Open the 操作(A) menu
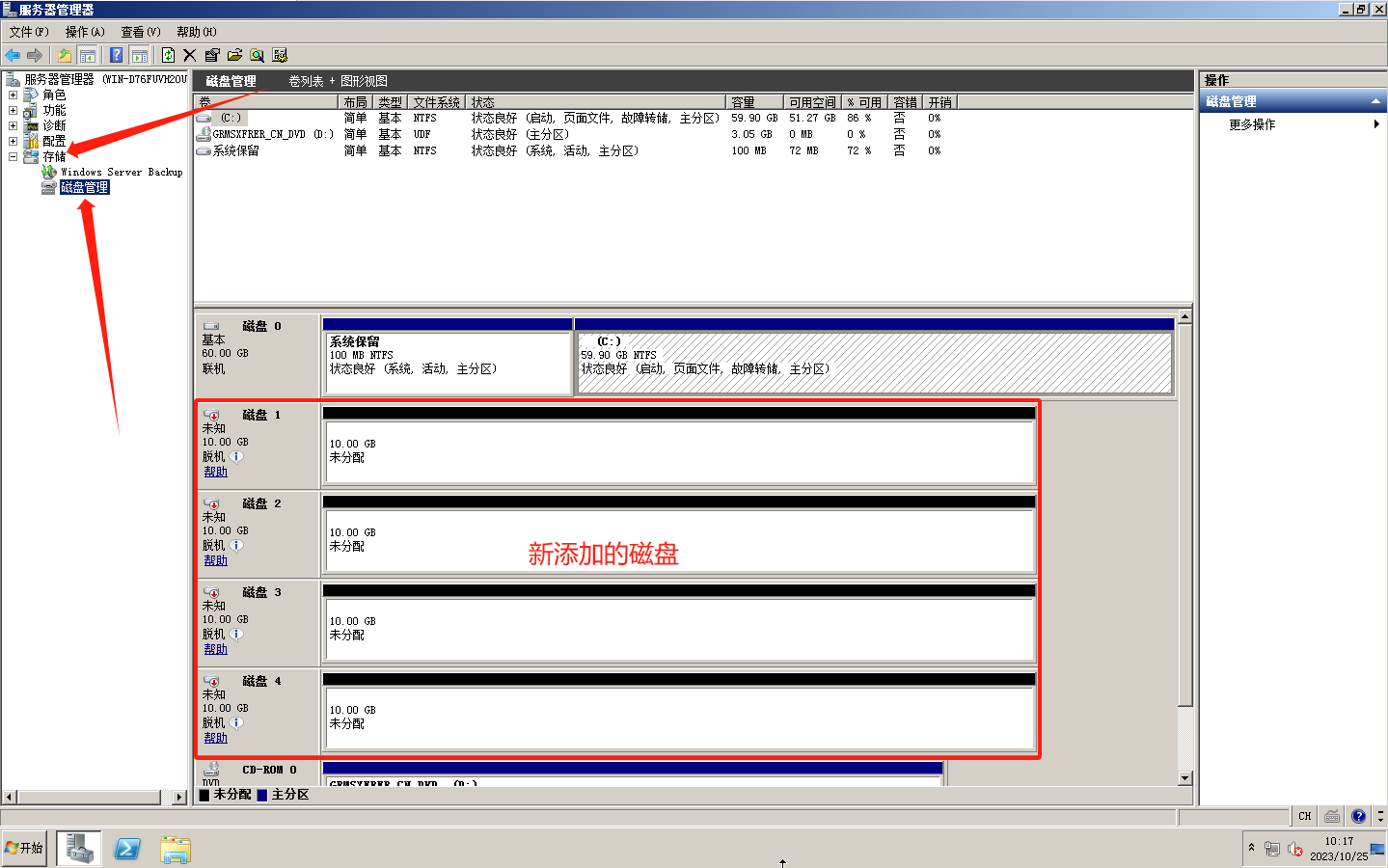1388x868 pixels. point(85,32)
